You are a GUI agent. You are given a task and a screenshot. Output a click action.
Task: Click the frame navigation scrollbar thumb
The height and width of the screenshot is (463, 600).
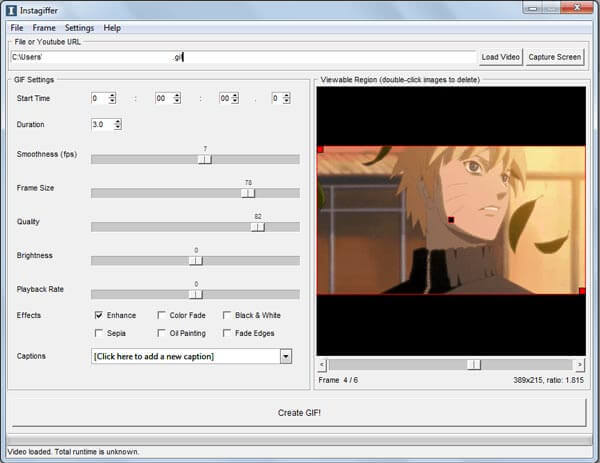tap(474, 365)
